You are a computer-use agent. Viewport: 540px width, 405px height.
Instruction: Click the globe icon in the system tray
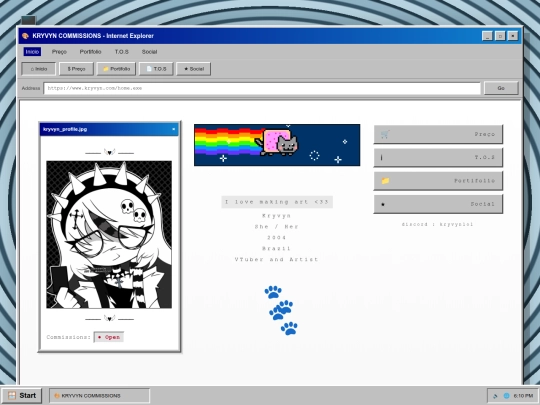click(x=506, y=396)
